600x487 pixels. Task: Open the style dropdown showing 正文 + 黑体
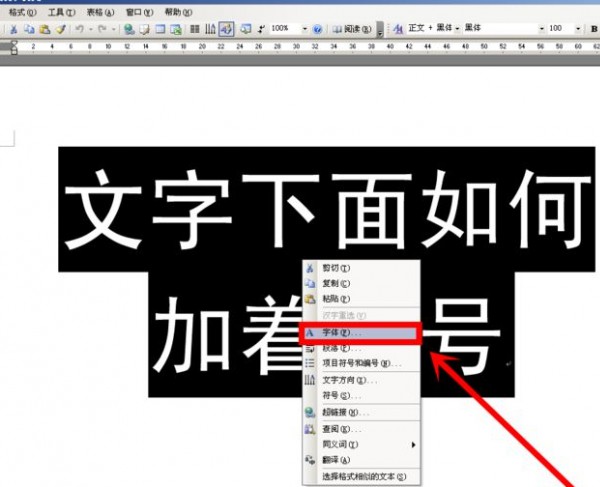[457, 29]
